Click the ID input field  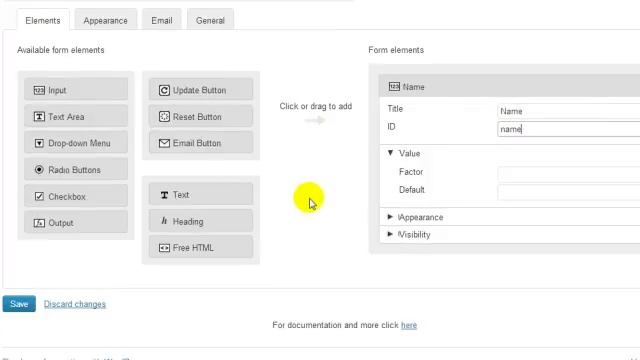tap(569, 129)
